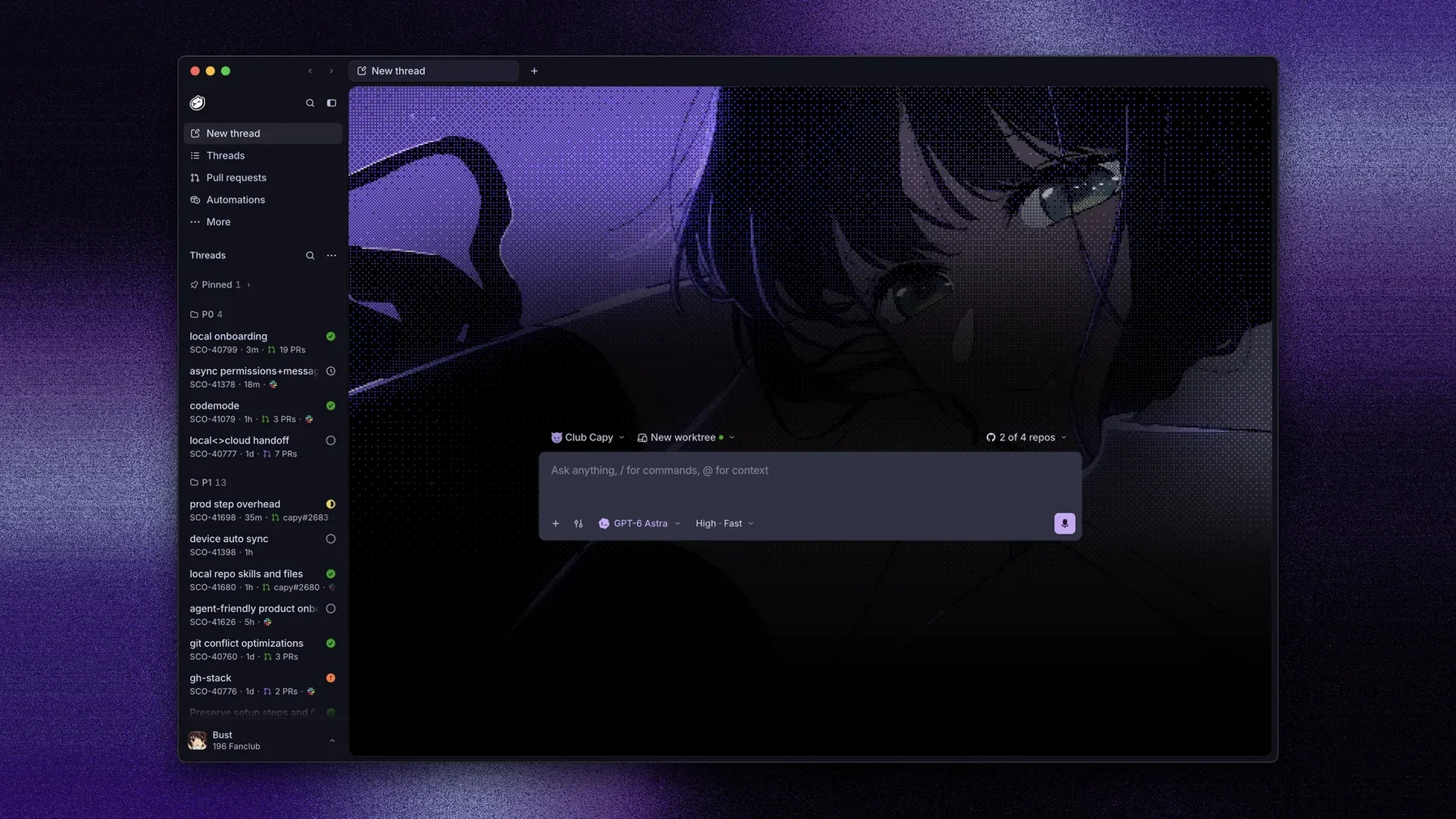This screenshot has height=819, width=1456.
Task: Collapse the P1 folder group
Action: click(x=208, y=483)
